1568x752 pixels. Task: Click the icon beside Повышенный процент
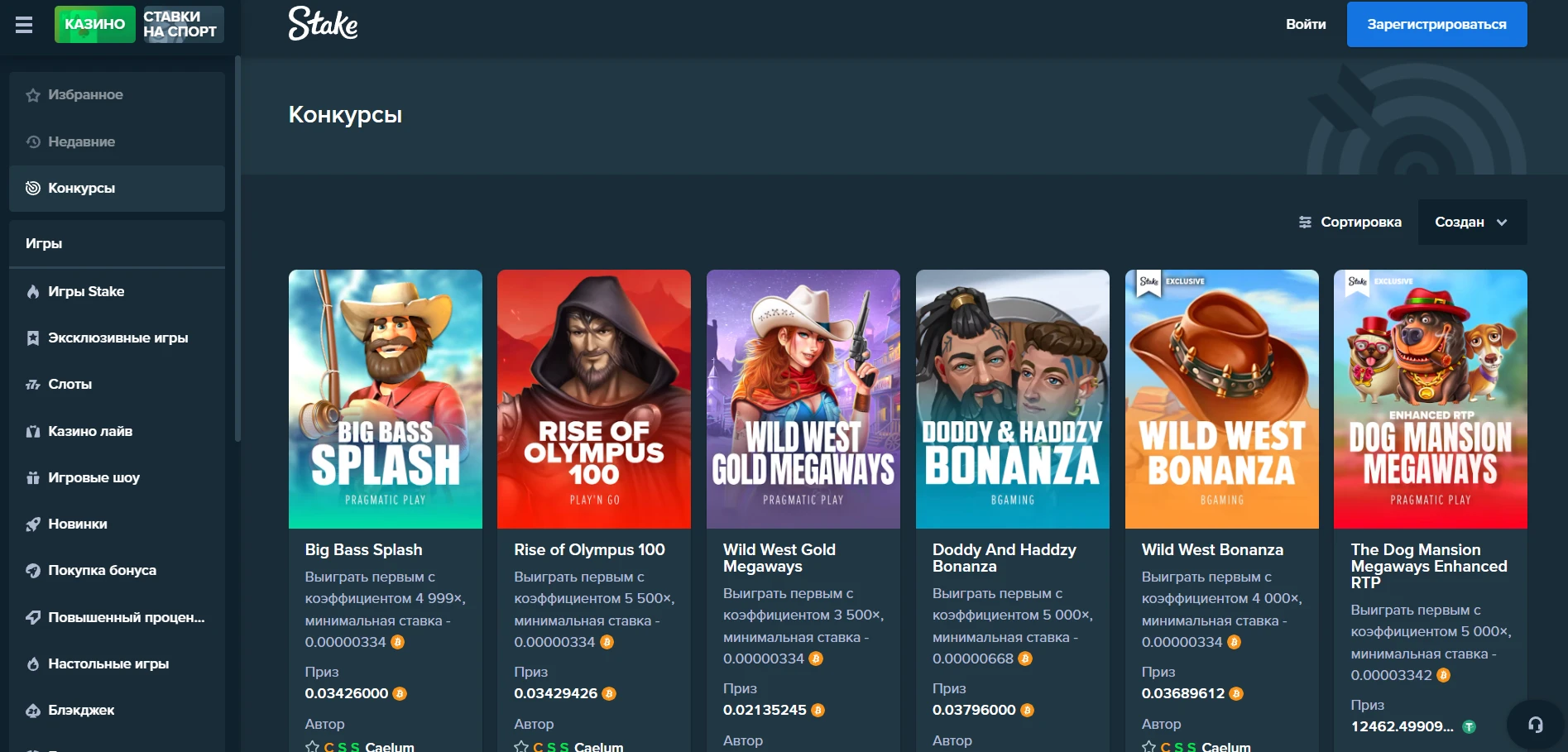point(33,617)
